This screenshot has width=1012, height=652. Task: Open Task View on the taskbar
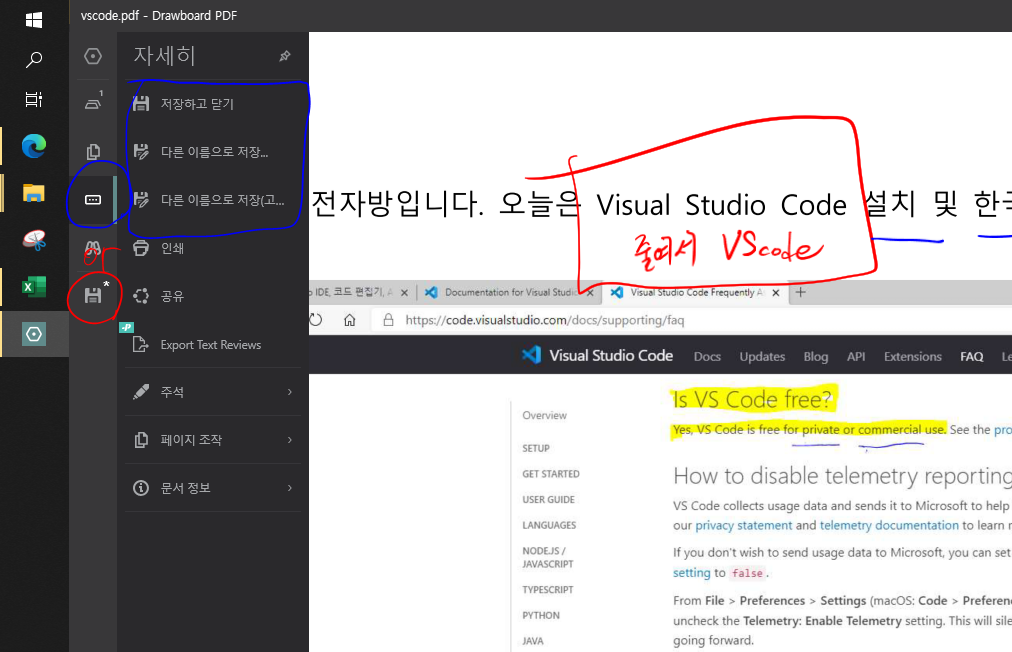pos(34,99)
